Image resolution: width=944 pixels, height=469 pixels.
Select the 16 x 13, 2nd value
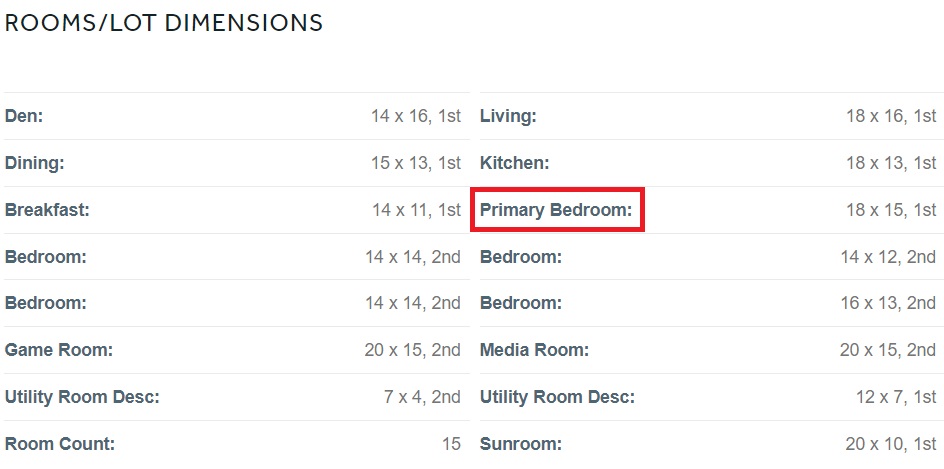click(888, 303)
